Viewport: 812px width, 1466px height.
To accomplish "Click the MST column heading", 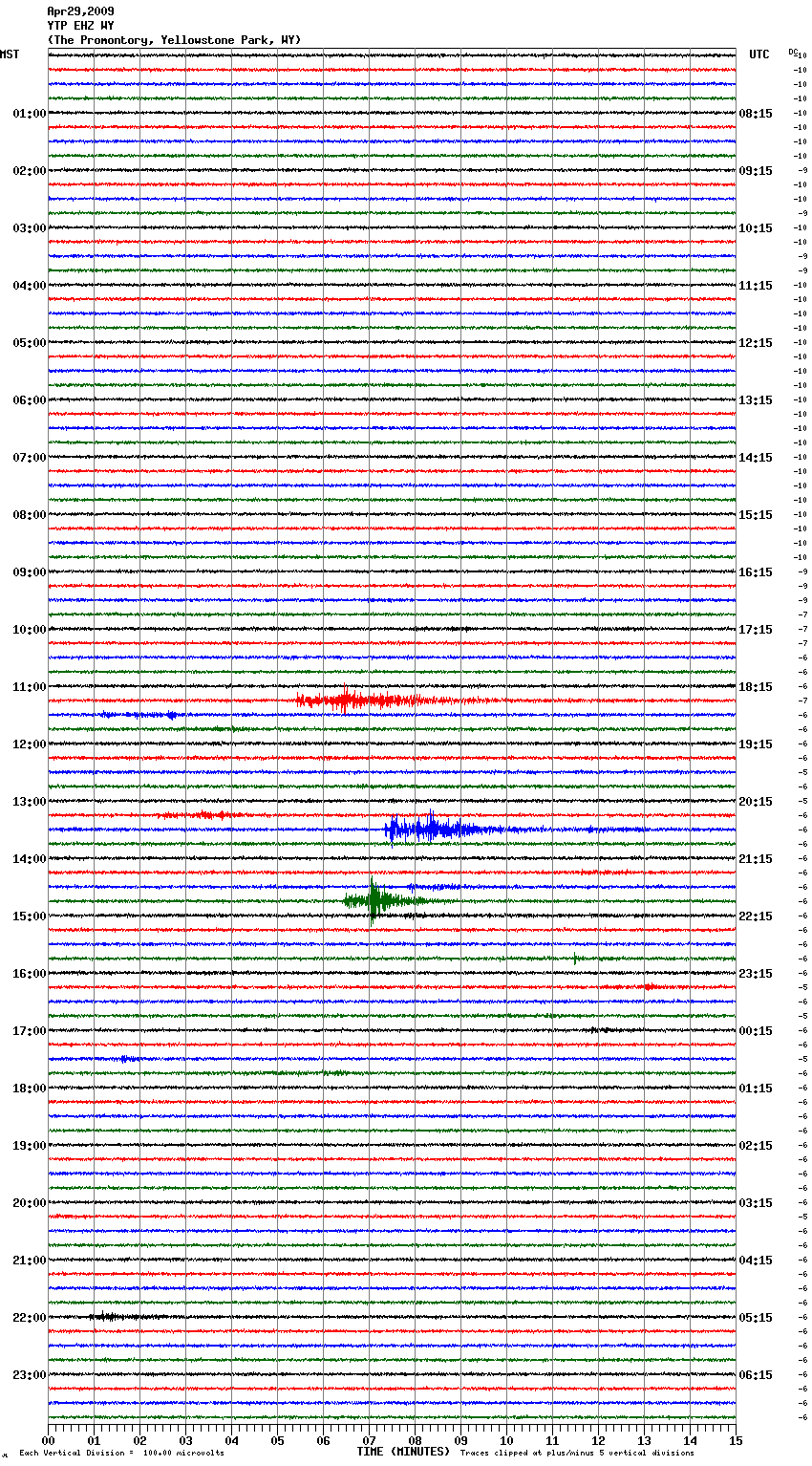I will [x=10, y=54].
